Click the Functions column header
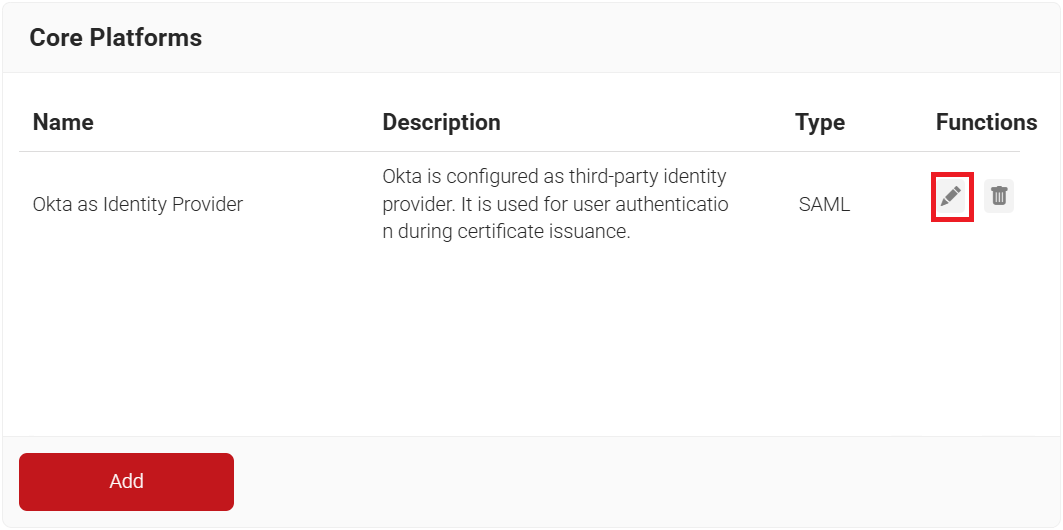The height and width of the screenshot is (530, 1063). [986, 122]
